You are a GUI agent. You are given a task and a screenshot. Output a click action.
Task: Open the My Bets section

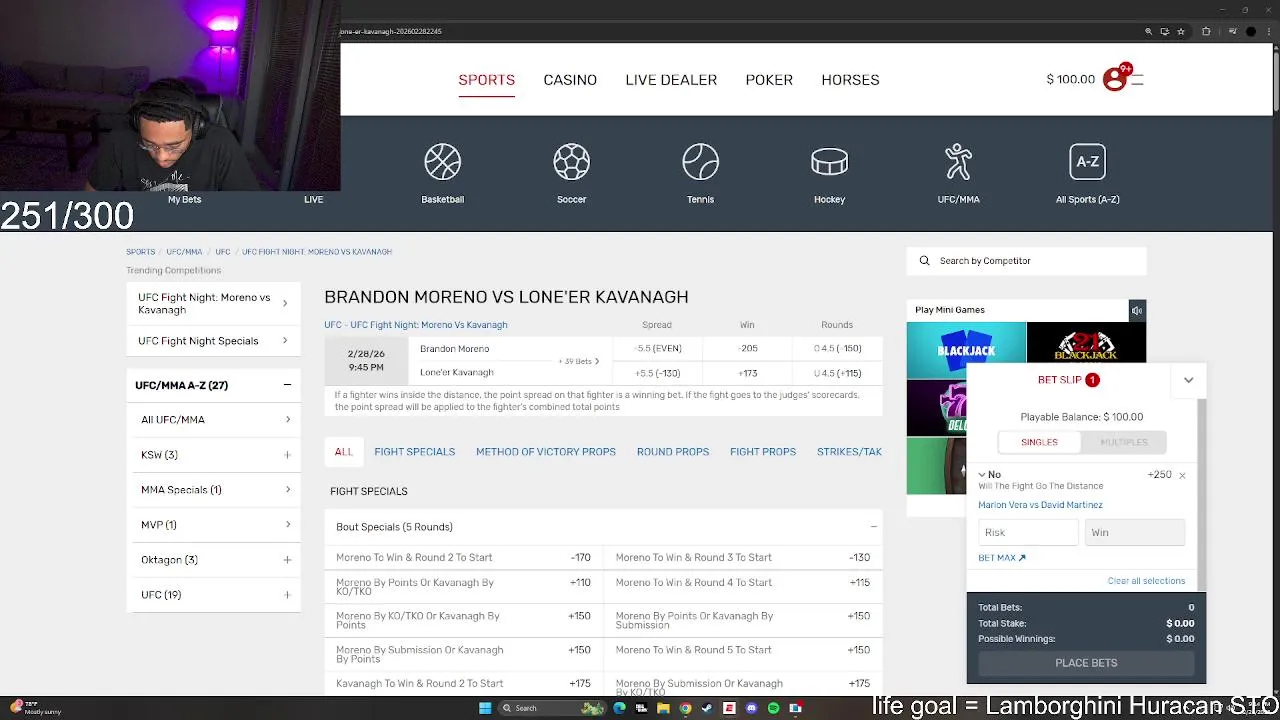(184, 199)
